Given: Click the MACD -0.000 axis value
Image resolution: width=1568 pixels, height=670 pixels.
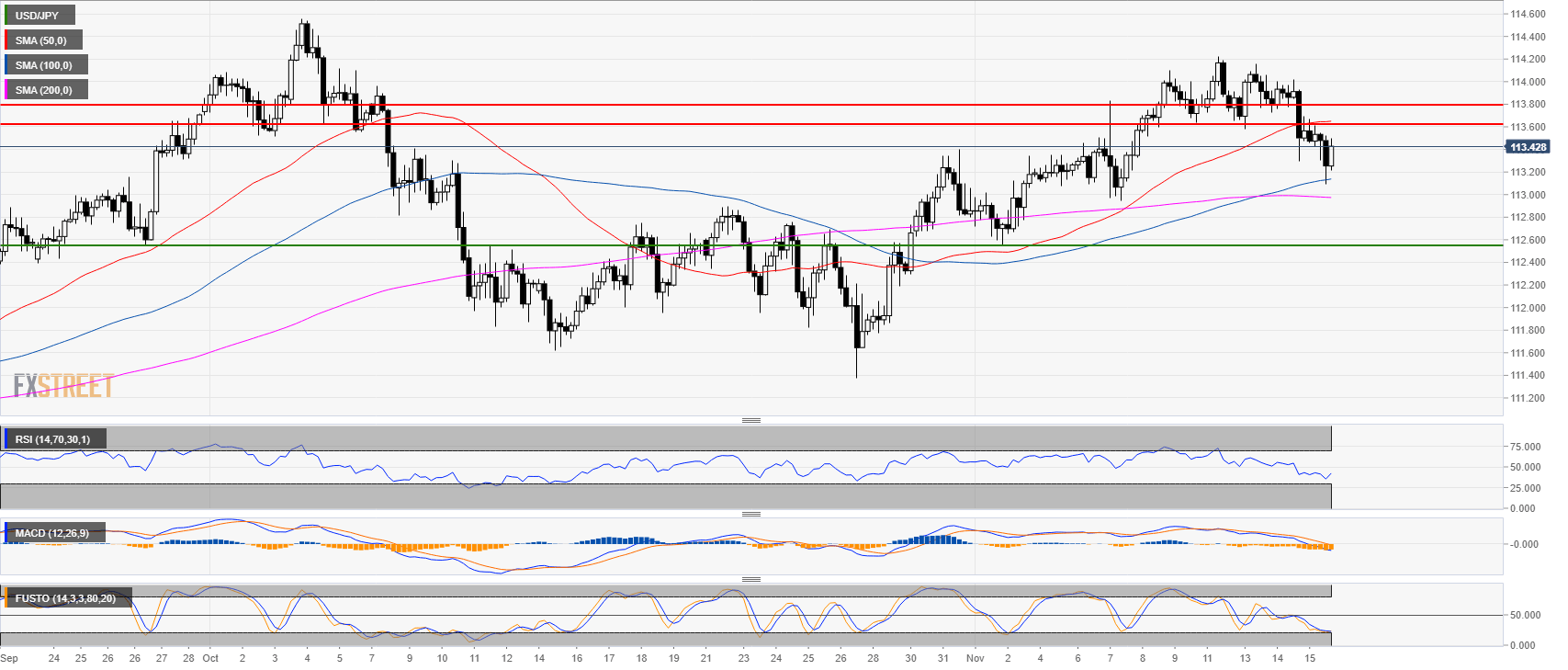Looking at the screenshot, I should (x=1524, y=544).
